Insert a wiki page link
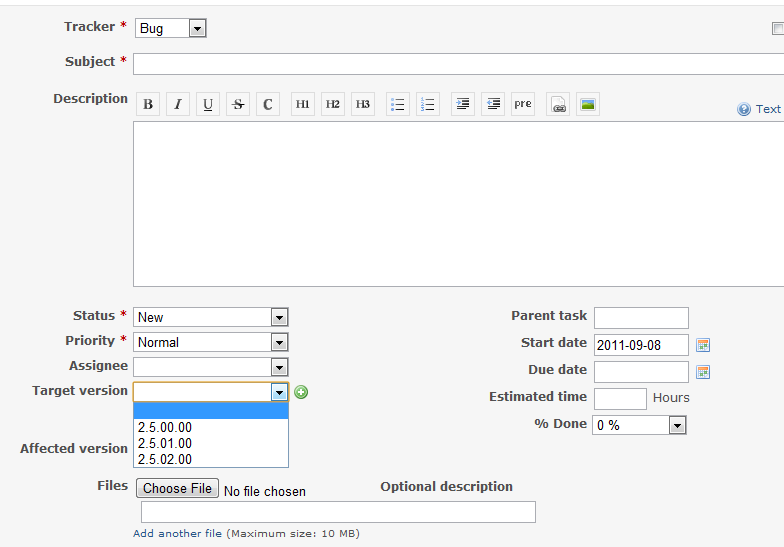Viewport: 784px width, 547px height. 558,104
